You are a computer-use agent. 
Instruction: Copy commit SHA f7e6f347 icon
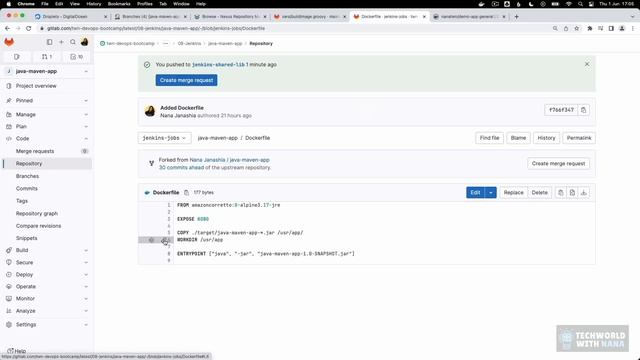point(584,110)
